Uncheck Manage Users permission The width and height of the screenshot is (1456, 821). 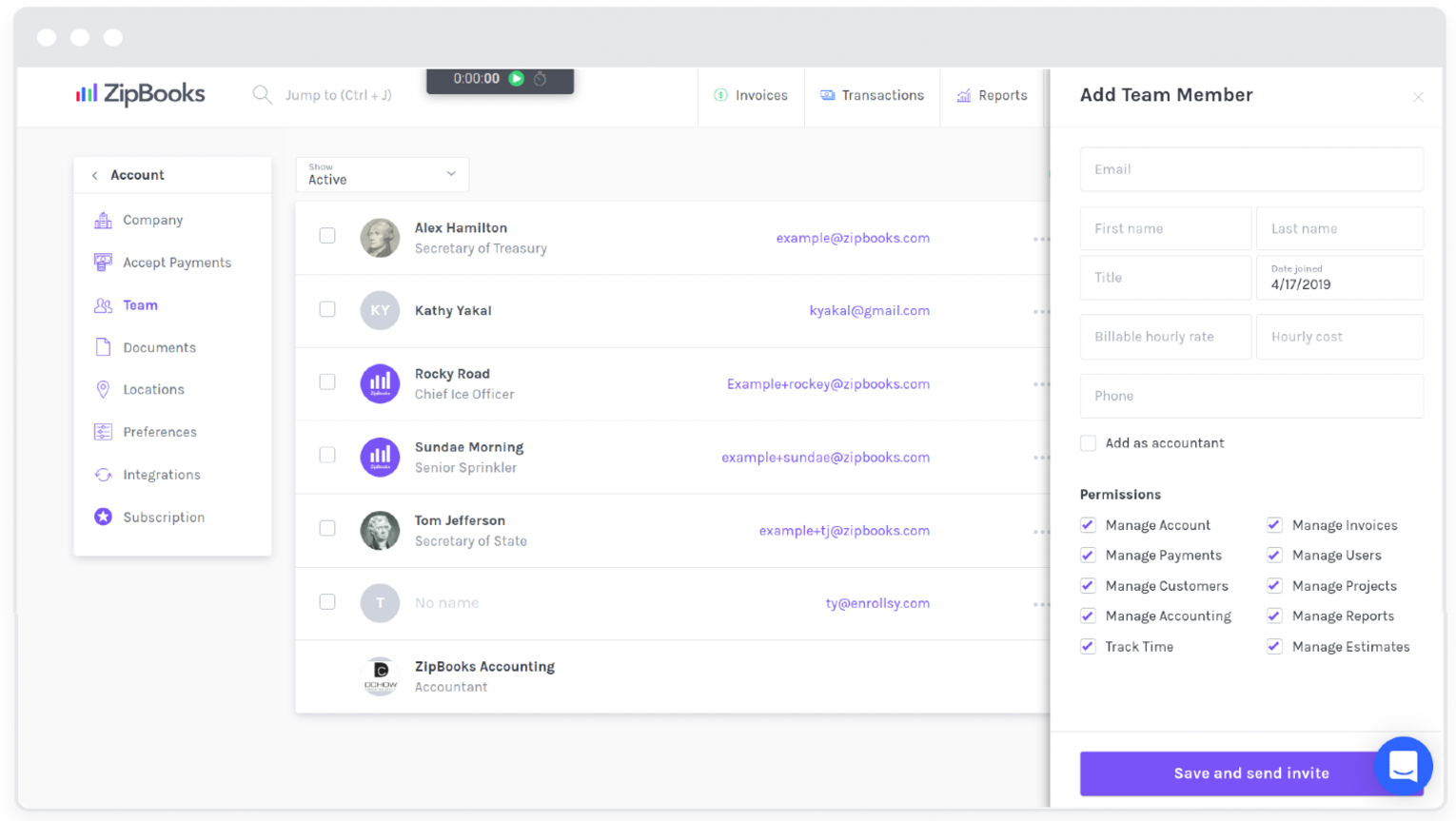[x=1274, y=556]
